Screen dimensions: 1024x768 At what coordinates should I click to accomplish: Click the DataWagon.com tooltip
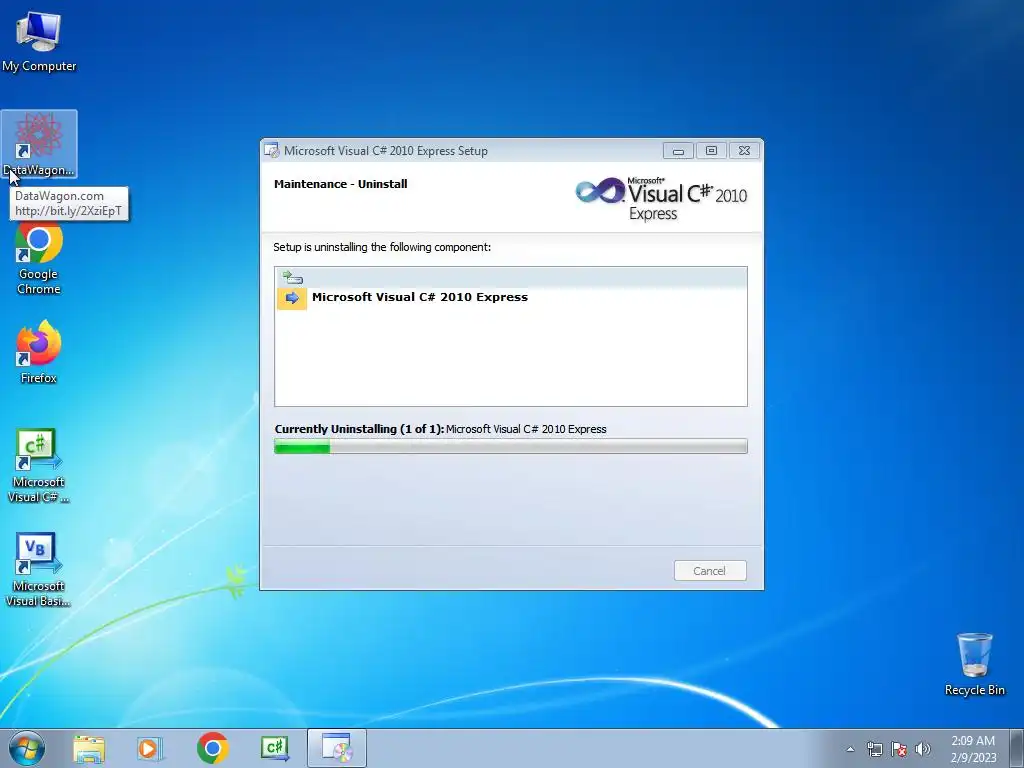[69, 203]
